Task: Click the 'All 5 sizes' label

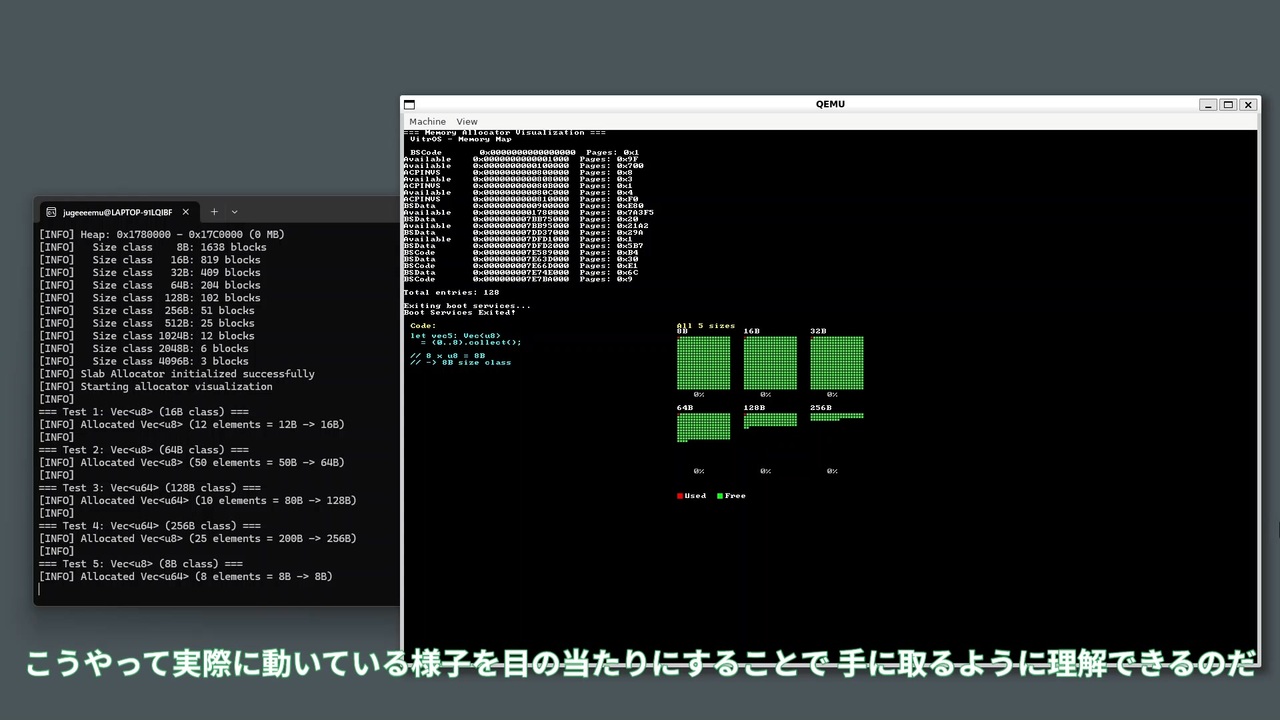Action: (706, 326)
